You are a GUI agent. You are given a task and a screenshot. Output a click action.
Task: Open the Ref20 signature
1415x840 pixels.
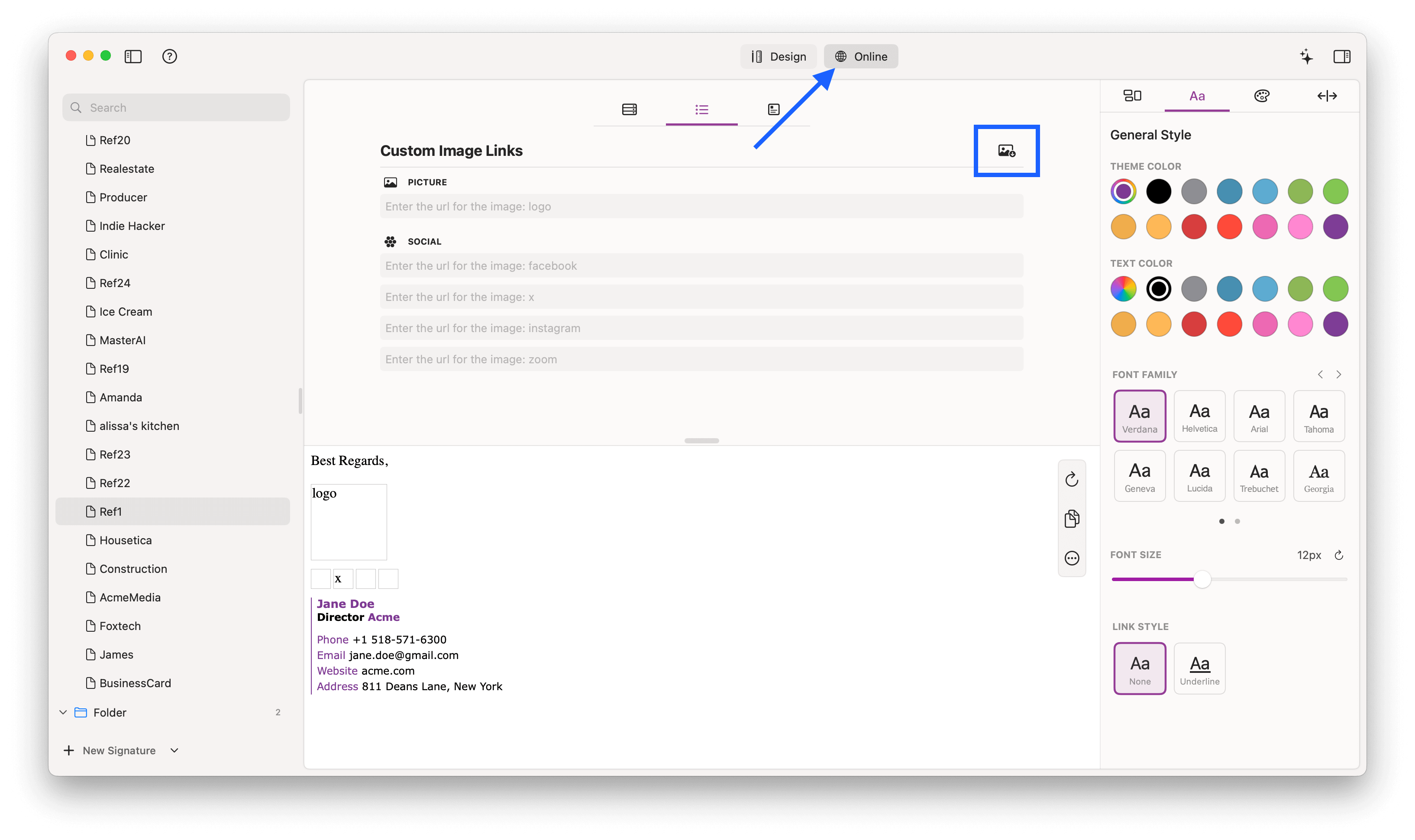pos(173,140)
